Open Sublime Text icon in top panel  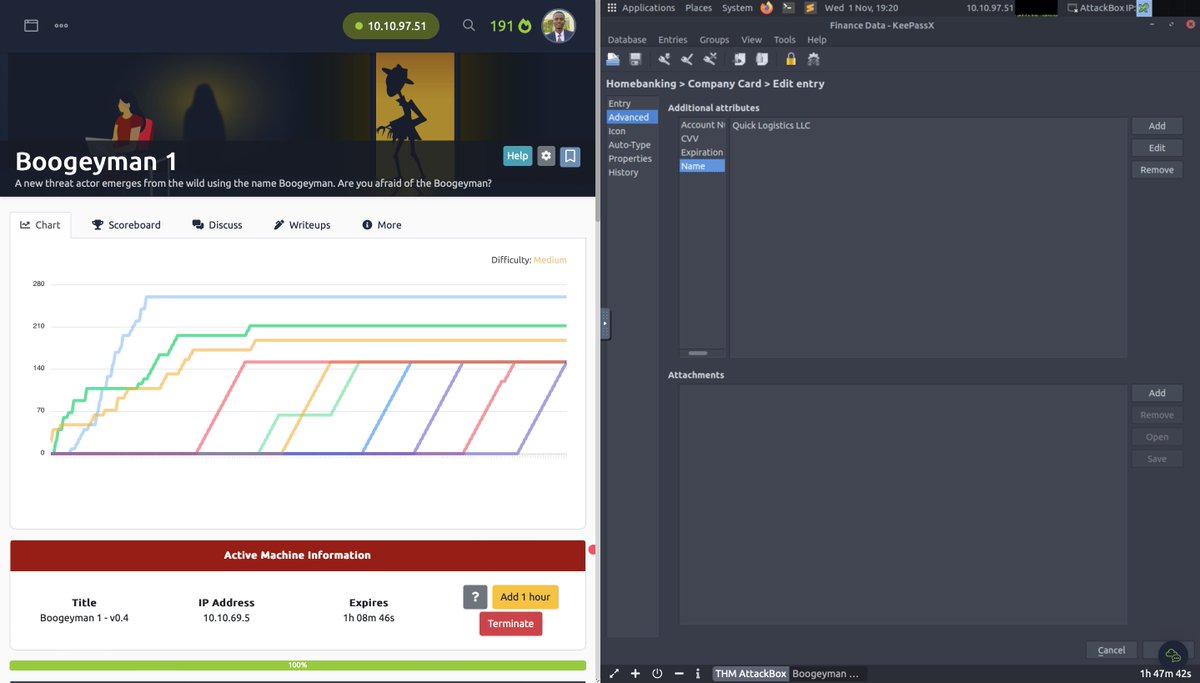809,8
